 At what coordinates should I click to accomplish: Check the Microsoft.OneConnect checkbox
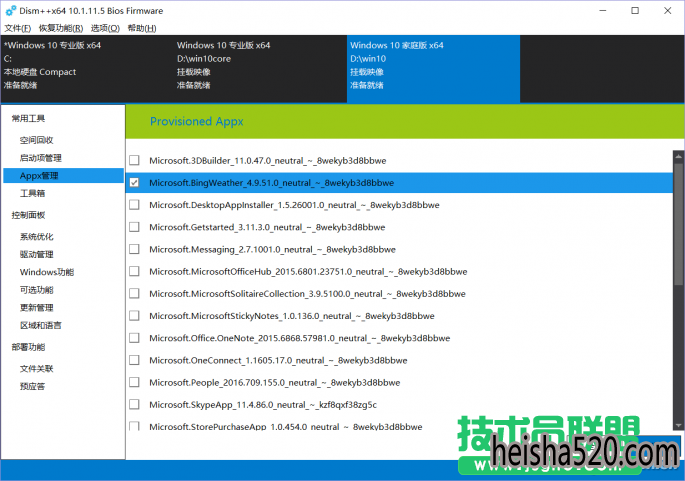point(135,360)
